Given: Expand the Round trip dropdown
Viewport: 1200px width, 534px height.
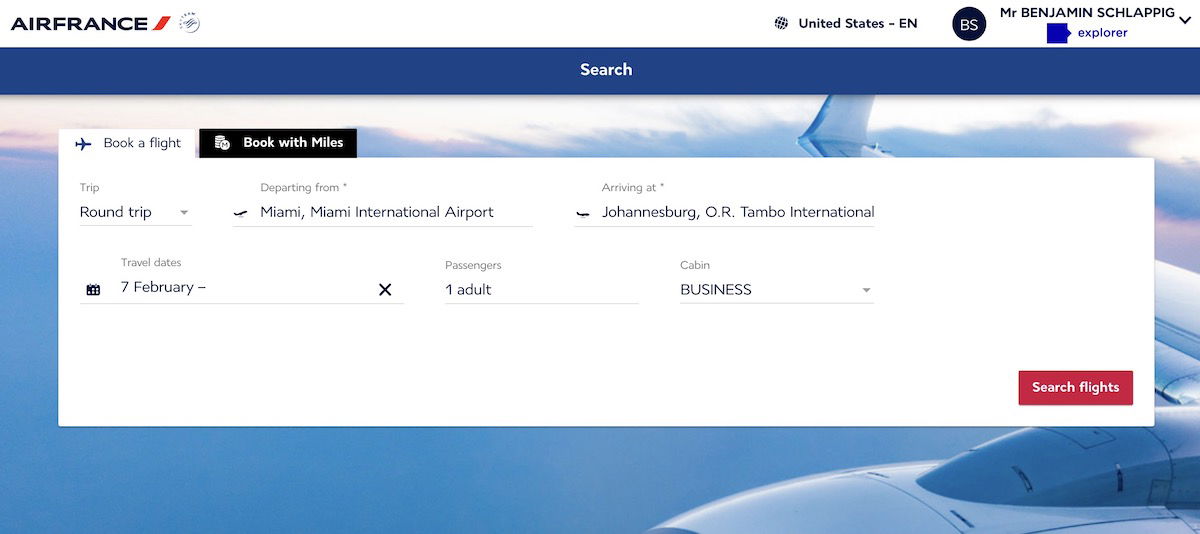Looking at the screenshot, I should [136, 212].
